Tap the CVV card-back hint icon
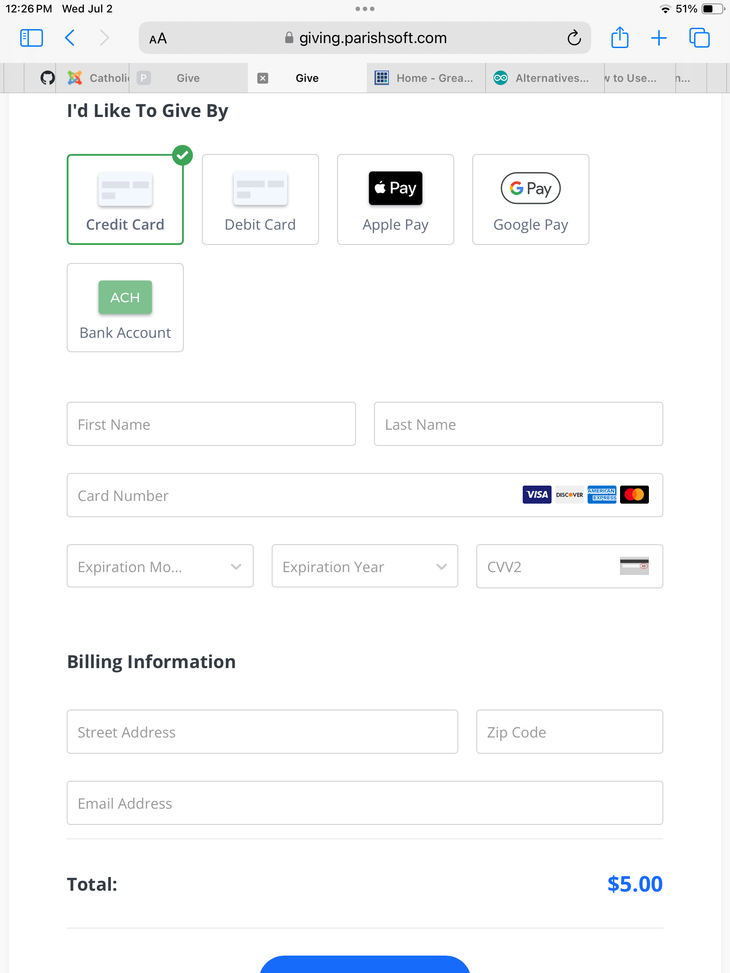The height and width of the screenshot is (973, 730). pyautogui.click(x=634, y=566)
